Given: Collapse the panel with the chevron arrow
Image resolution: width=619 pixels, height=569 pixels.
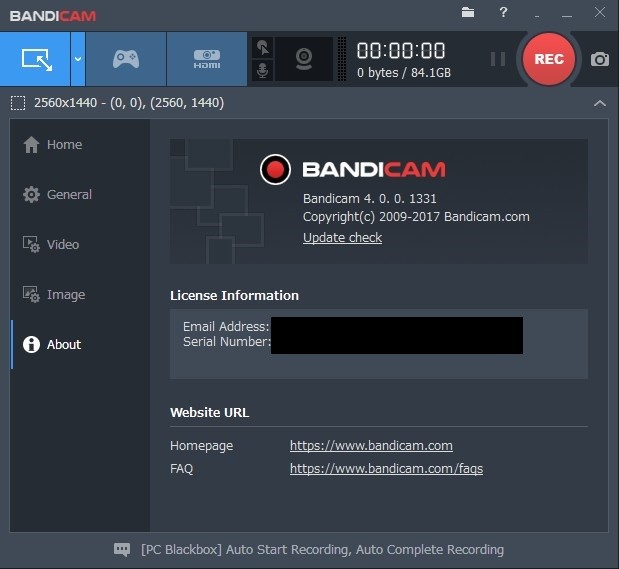Looking at the screenshot, I should tap(599, 103).
